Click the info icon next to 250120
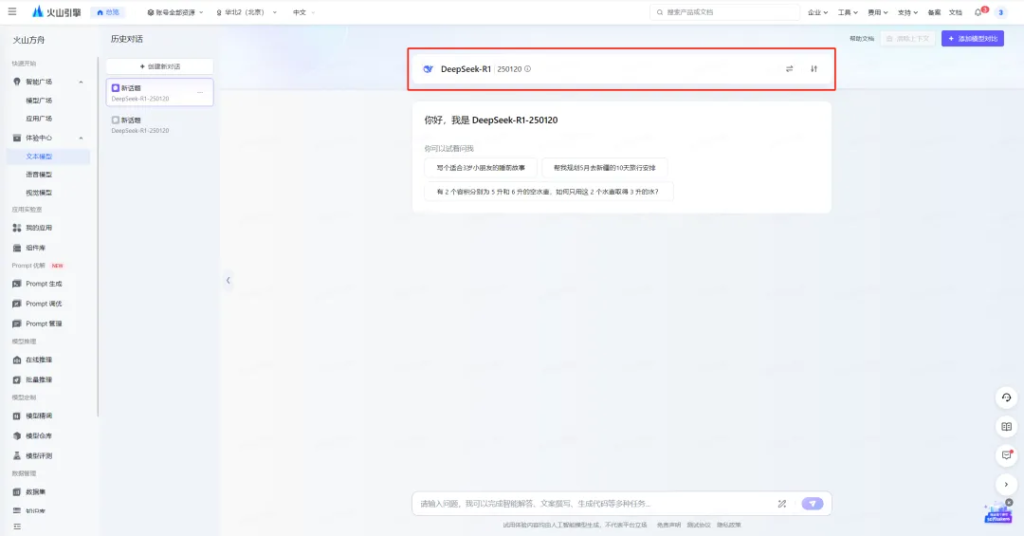Viewport: 1024px width, 536px height. [528, 69]
